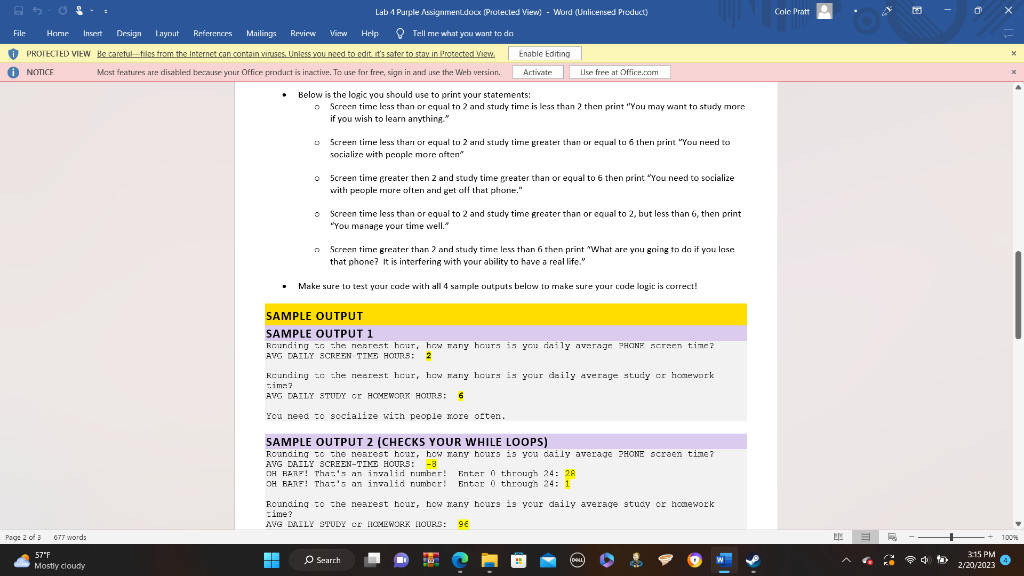Viewport: 1024px width, 576px height.
Task: Open the Layout tab
Action: click(167, 33)
